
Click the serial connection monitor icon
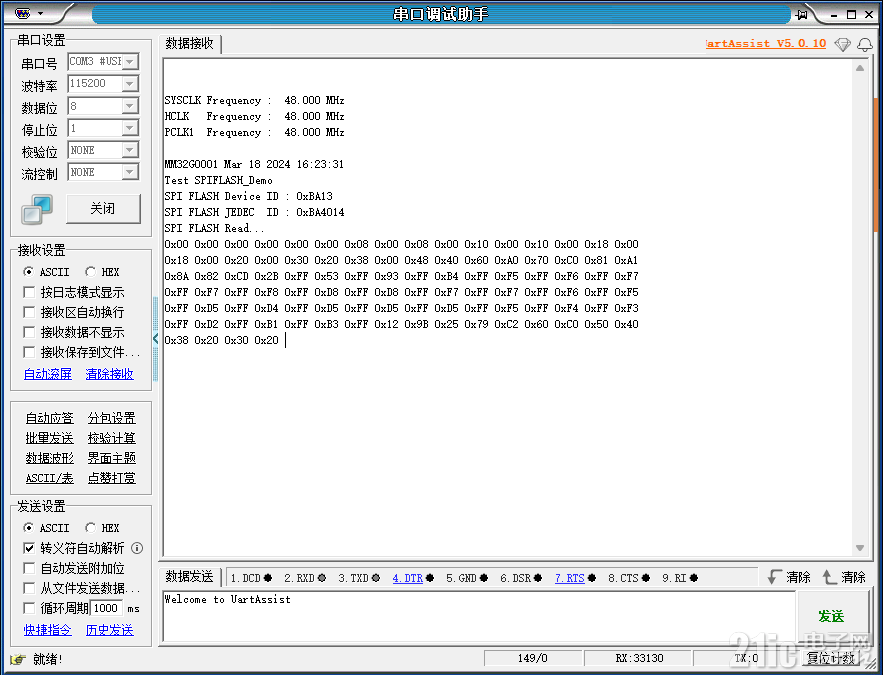(37, 209)
